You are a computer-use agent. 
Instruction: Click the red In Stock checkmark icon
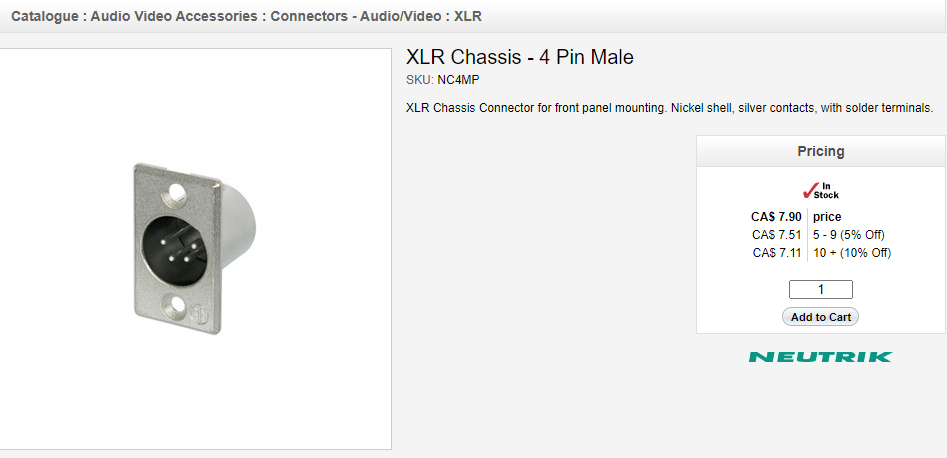(810, 189)
